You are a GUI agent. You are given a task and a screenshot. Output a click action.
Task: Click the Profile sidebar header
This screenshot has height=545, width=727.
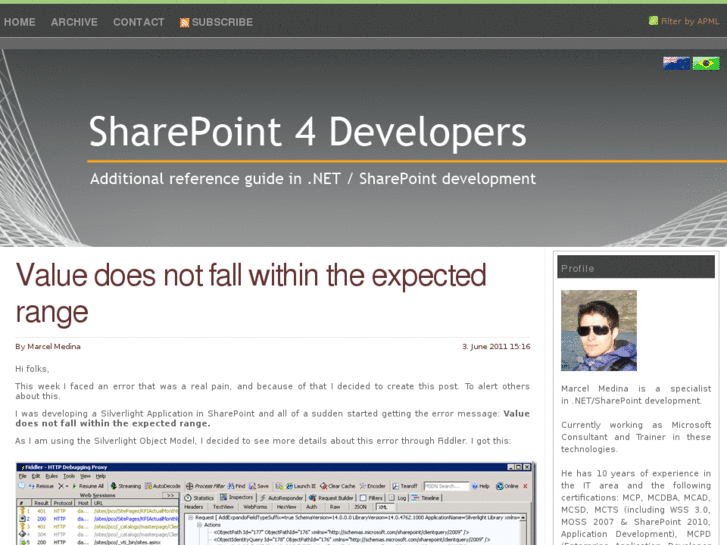[636, 267]
